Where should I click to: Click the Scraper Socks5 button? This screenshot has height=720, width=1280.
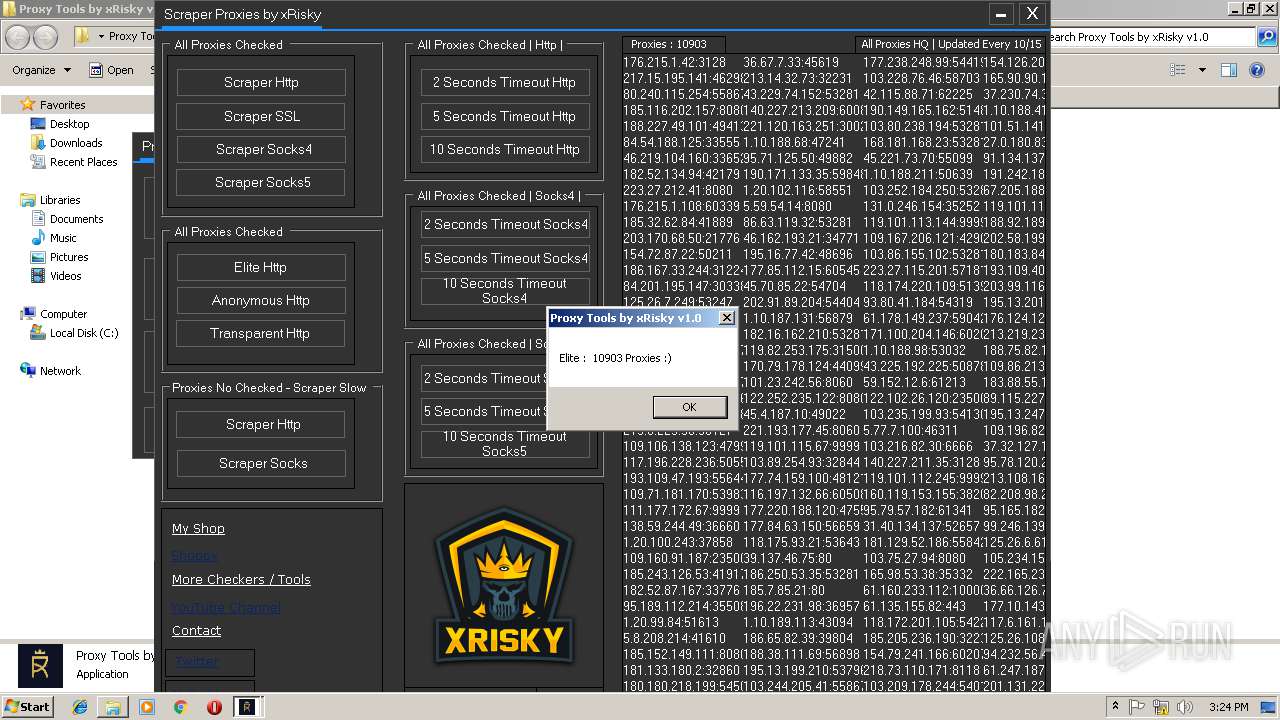pos(261,182)
